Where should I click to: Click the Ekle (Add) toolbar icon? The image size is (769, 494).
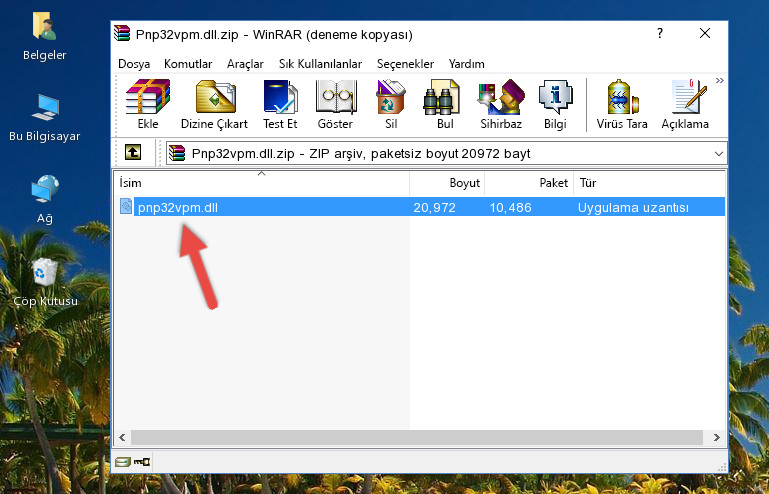coord(148,104)
